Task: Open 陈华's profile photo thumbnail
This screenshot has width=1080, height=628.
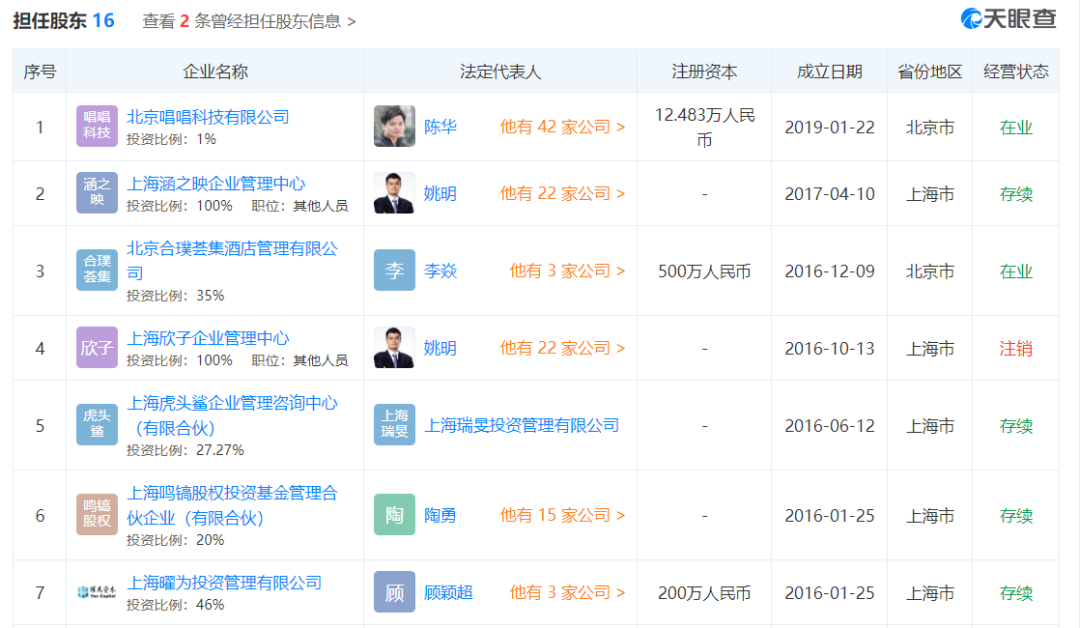Action: 395,126
